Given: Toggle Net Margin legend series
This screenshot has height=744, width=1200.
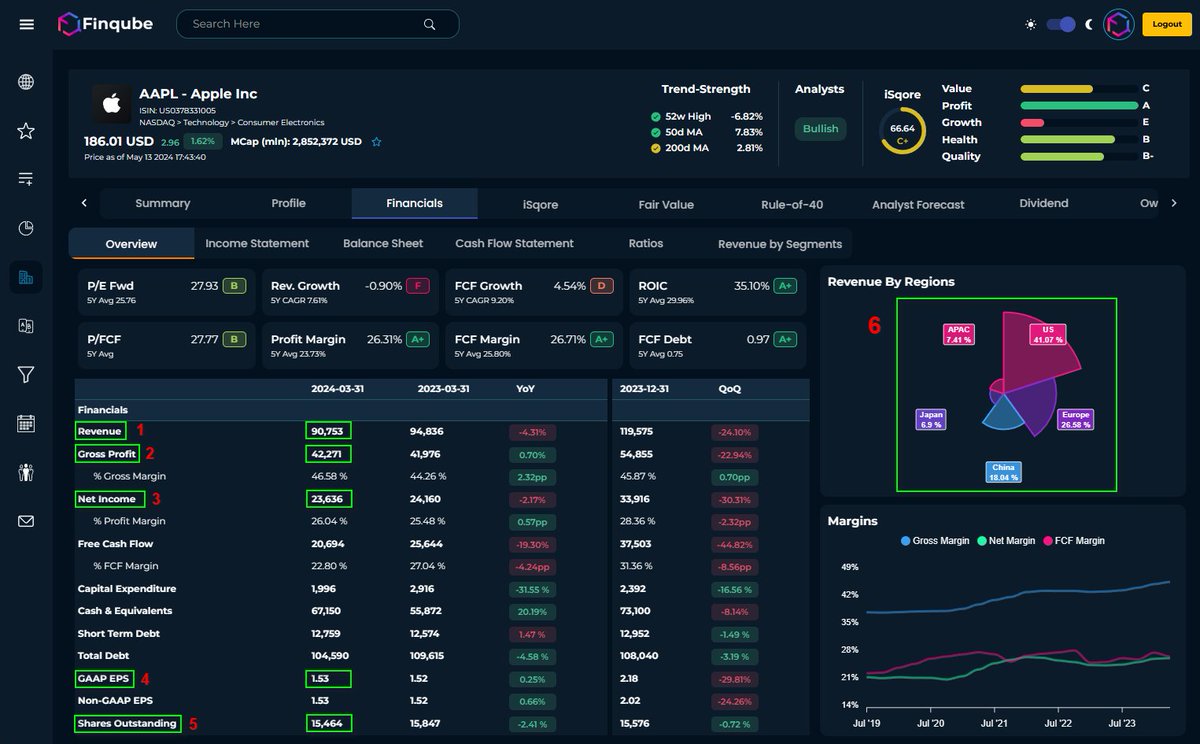Looking at the screenshot, I should [x=1006, y=541].
